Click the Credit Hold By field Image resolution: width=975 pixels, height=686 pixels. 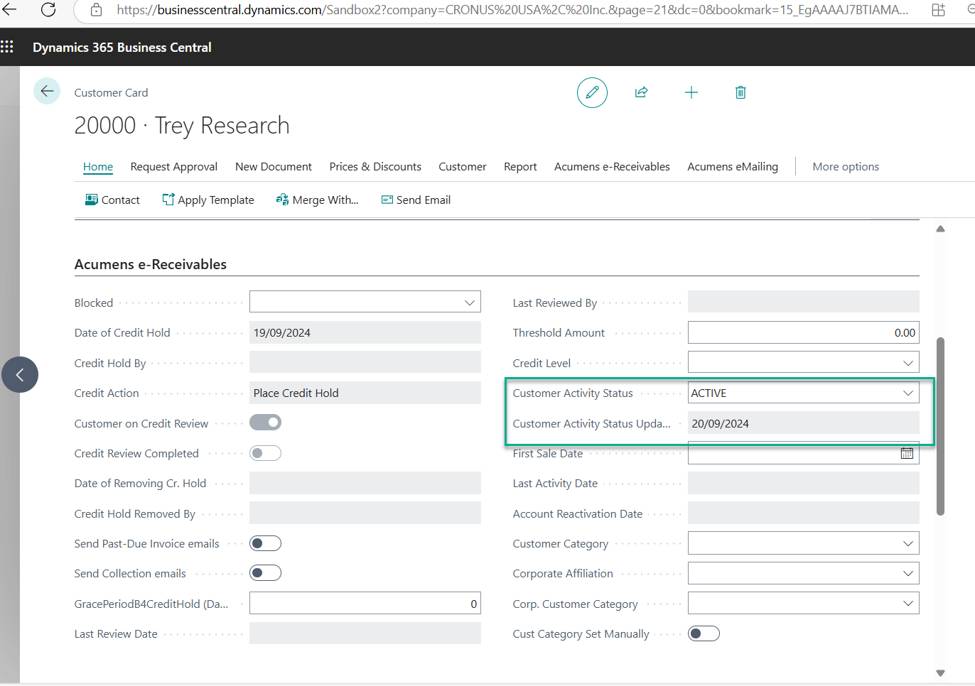pyautogui.click(x=365, y=363)
